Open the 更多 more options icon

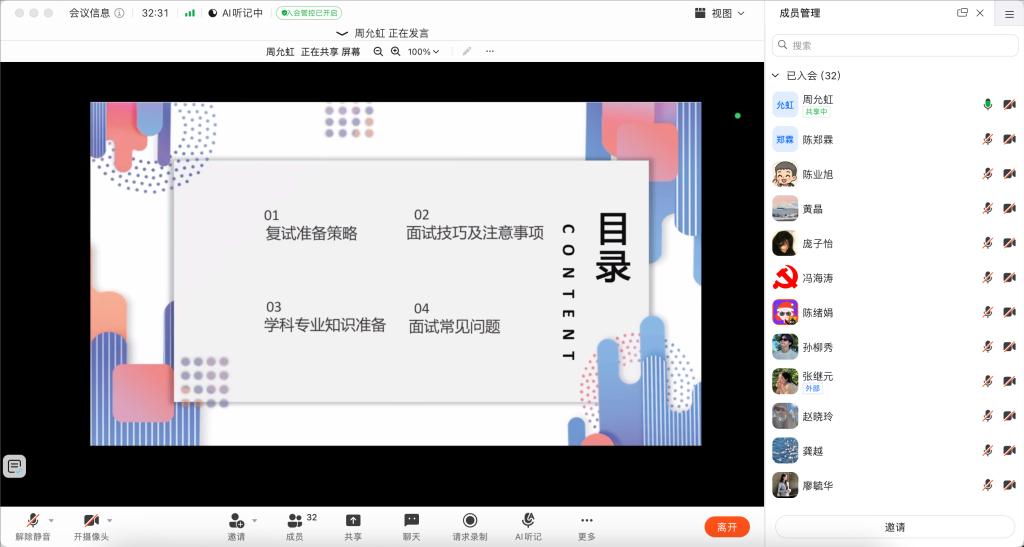586,520
